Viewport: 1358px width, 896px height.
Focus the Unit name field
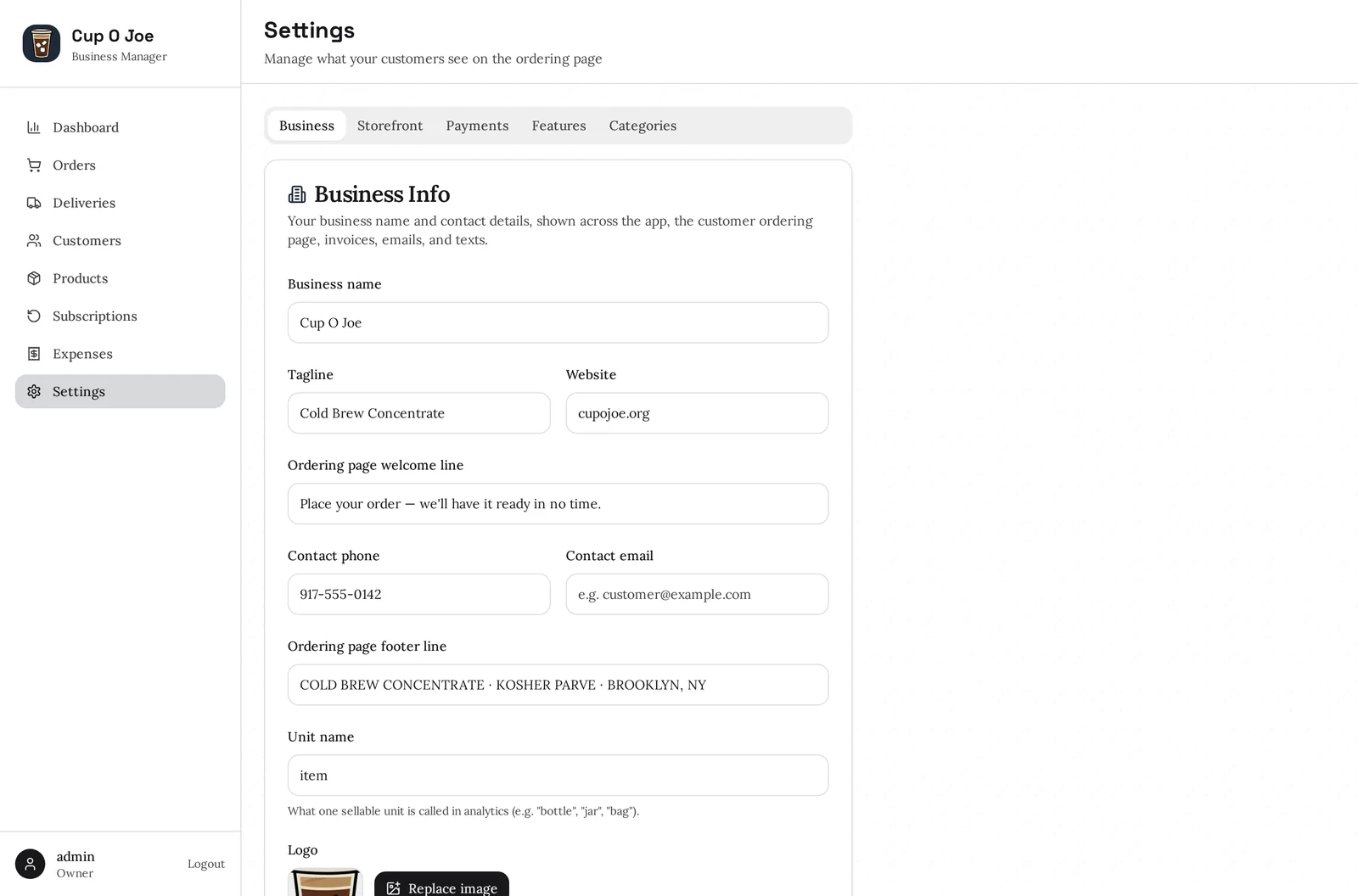(x=558, y=776)
